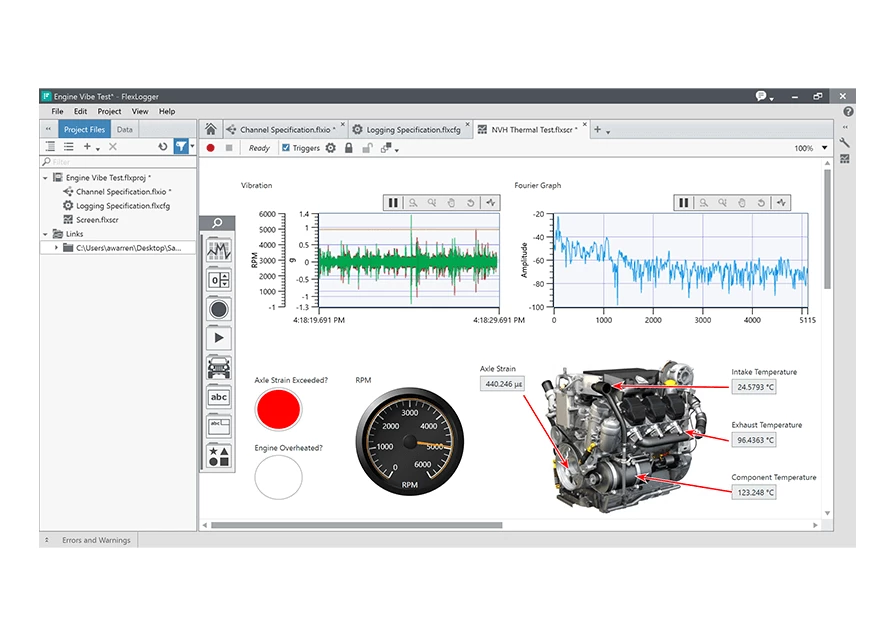The width and height of the screenshot is (895, 636).
Task: Choose the abc text label palette icon
Action: (218, 397)
